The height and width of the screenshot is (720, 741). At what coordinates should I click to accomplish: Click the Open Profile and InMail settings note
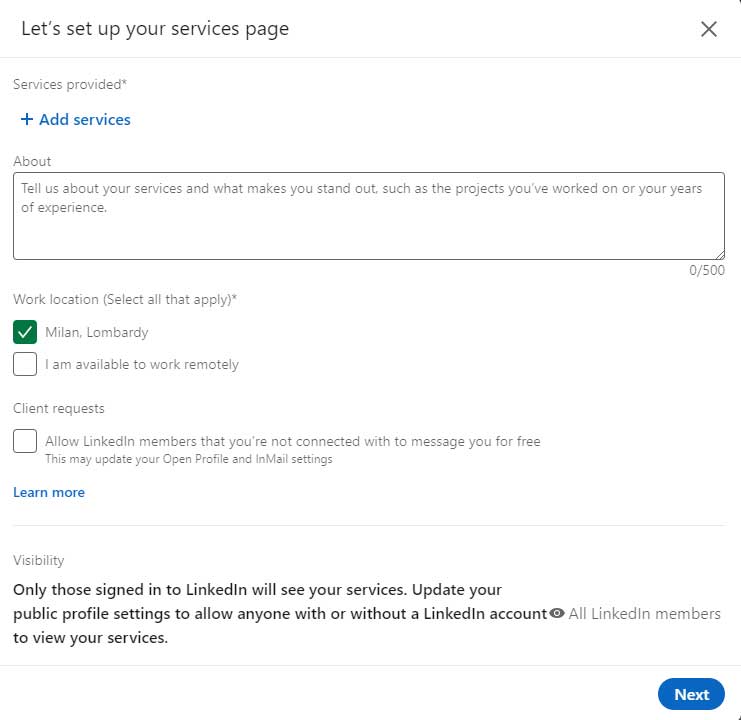[188, 459]
